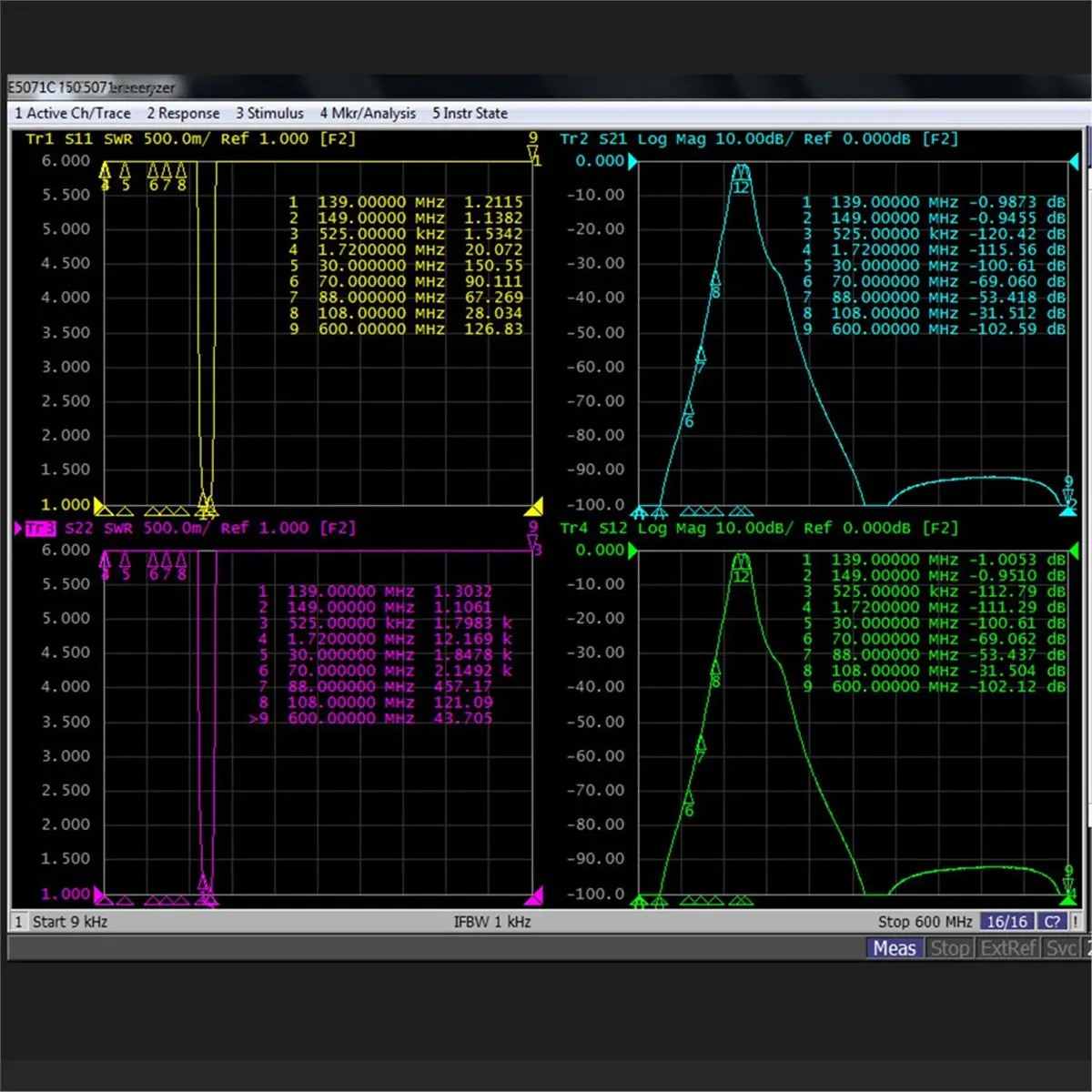
Task: Select marker 7 on the green S12 trace
Action: pyautogui.click(x=700, y=744)
